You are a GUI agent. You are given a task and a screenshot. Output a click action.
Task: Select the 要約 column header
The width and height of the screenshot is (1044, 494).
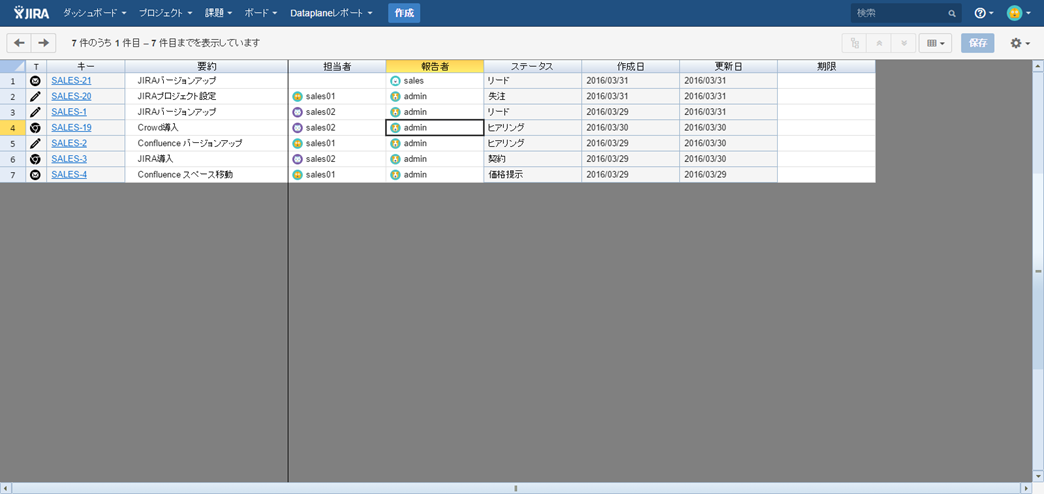tap(206, 66)
